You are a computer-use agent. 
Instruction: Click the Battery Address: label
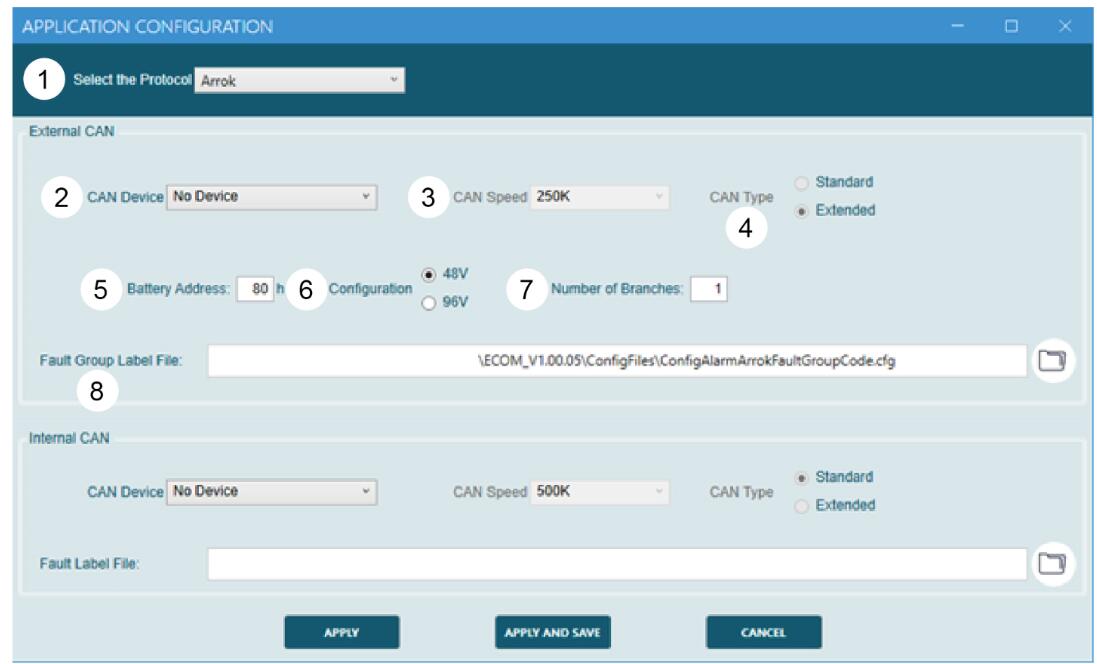[x=178, y=289]
